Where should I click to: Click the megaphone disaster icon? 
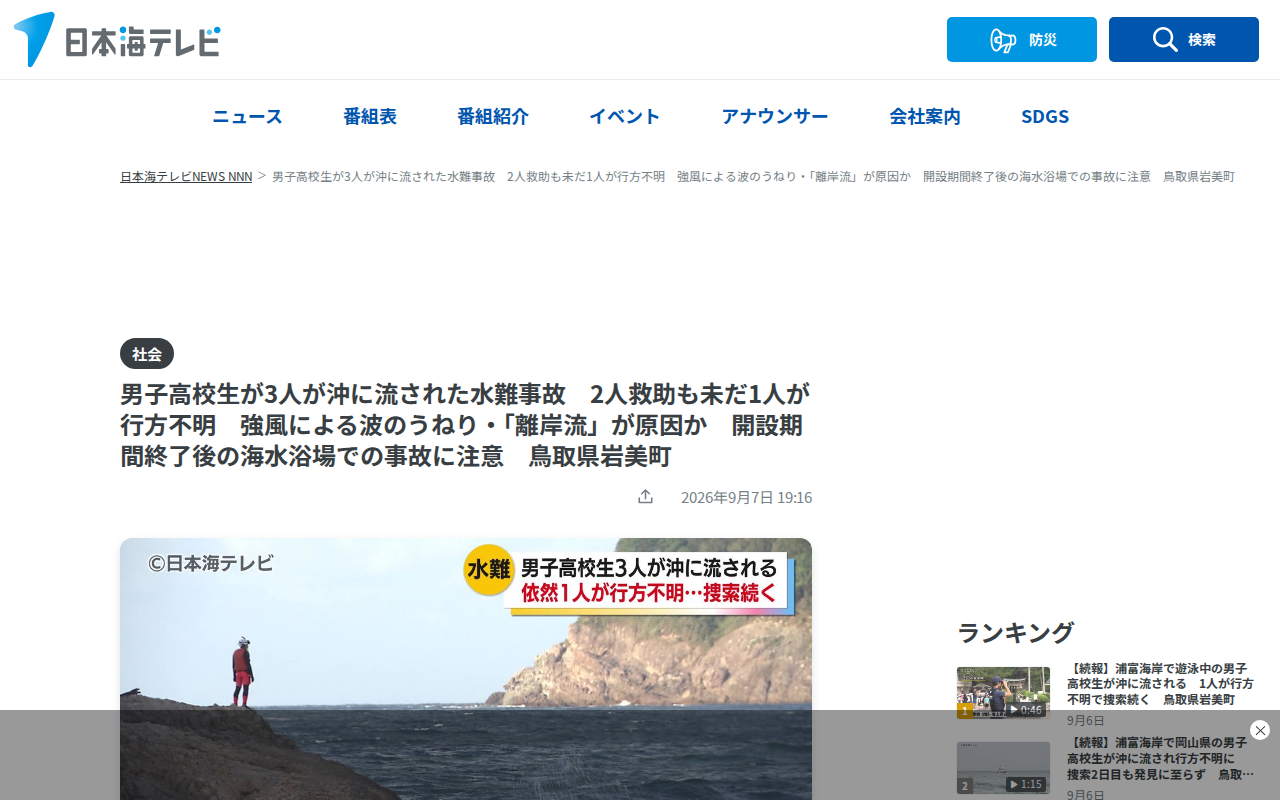coord(1002,40)
